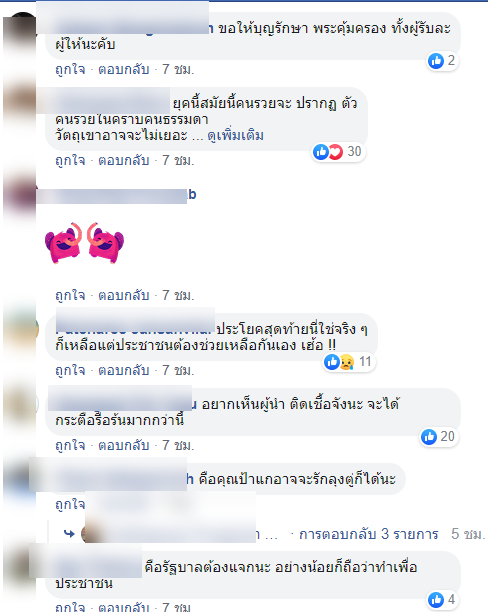The height and width of the screenshot is (612, 488).
Task: Open the 7 ชม. timestamp of second comment
Action: click(x=178, y=160)
